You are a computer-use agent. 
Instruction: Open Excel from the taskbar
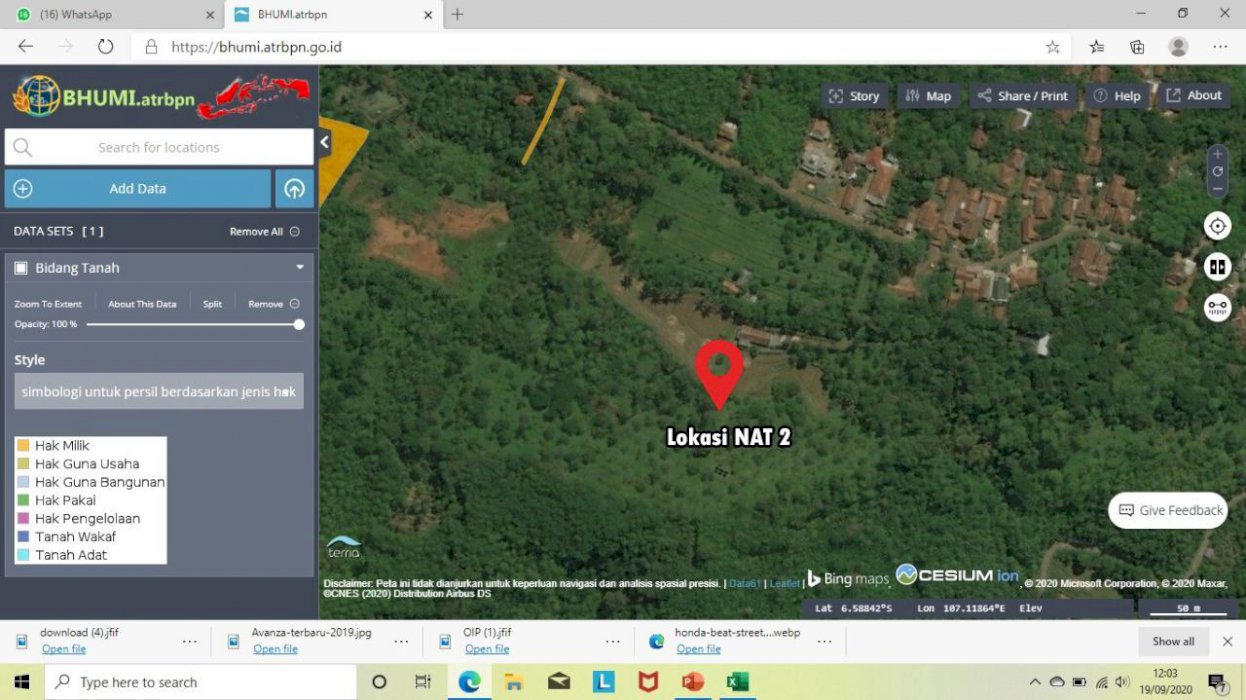[x=738, y=682]
